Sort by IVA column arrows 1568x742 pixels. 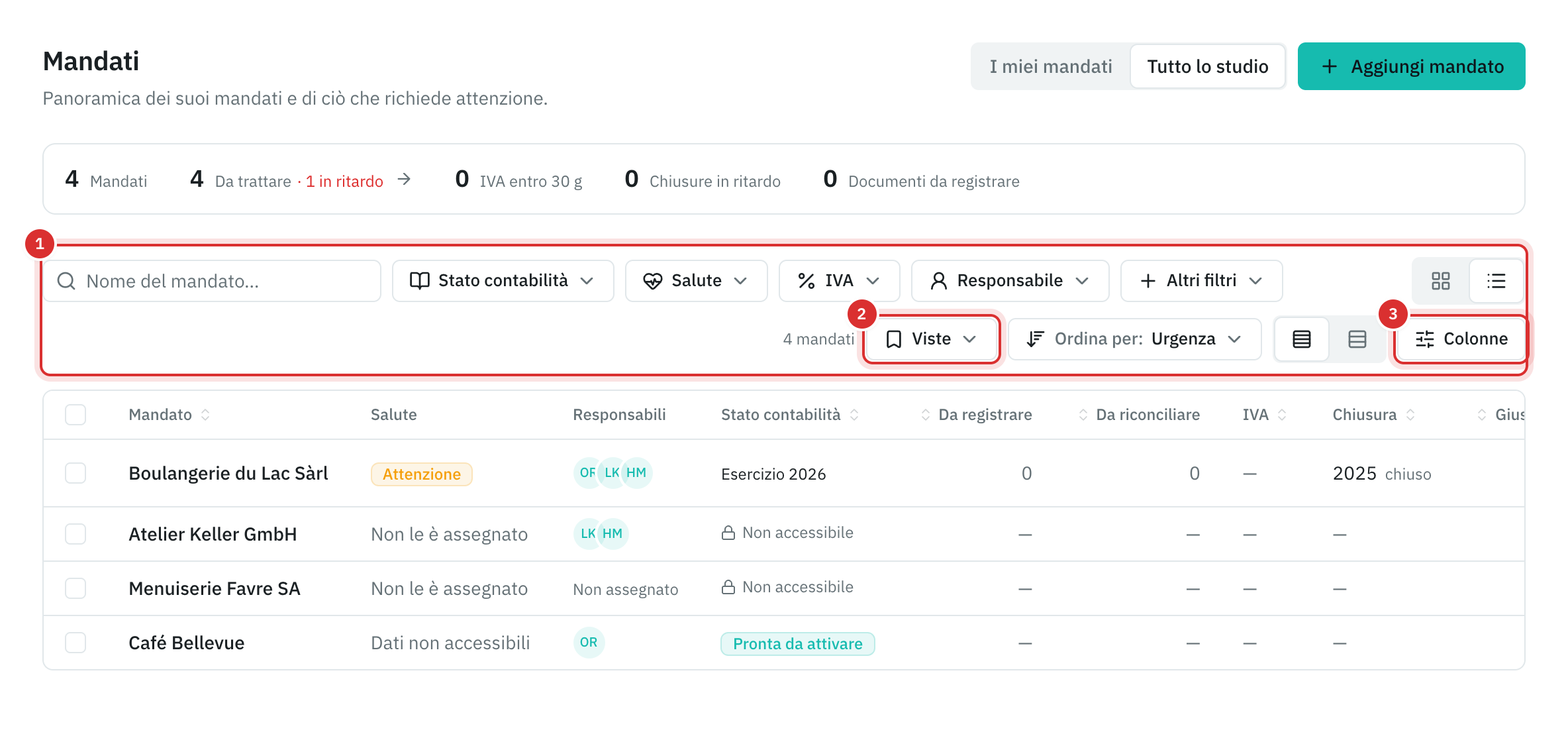1282,415
